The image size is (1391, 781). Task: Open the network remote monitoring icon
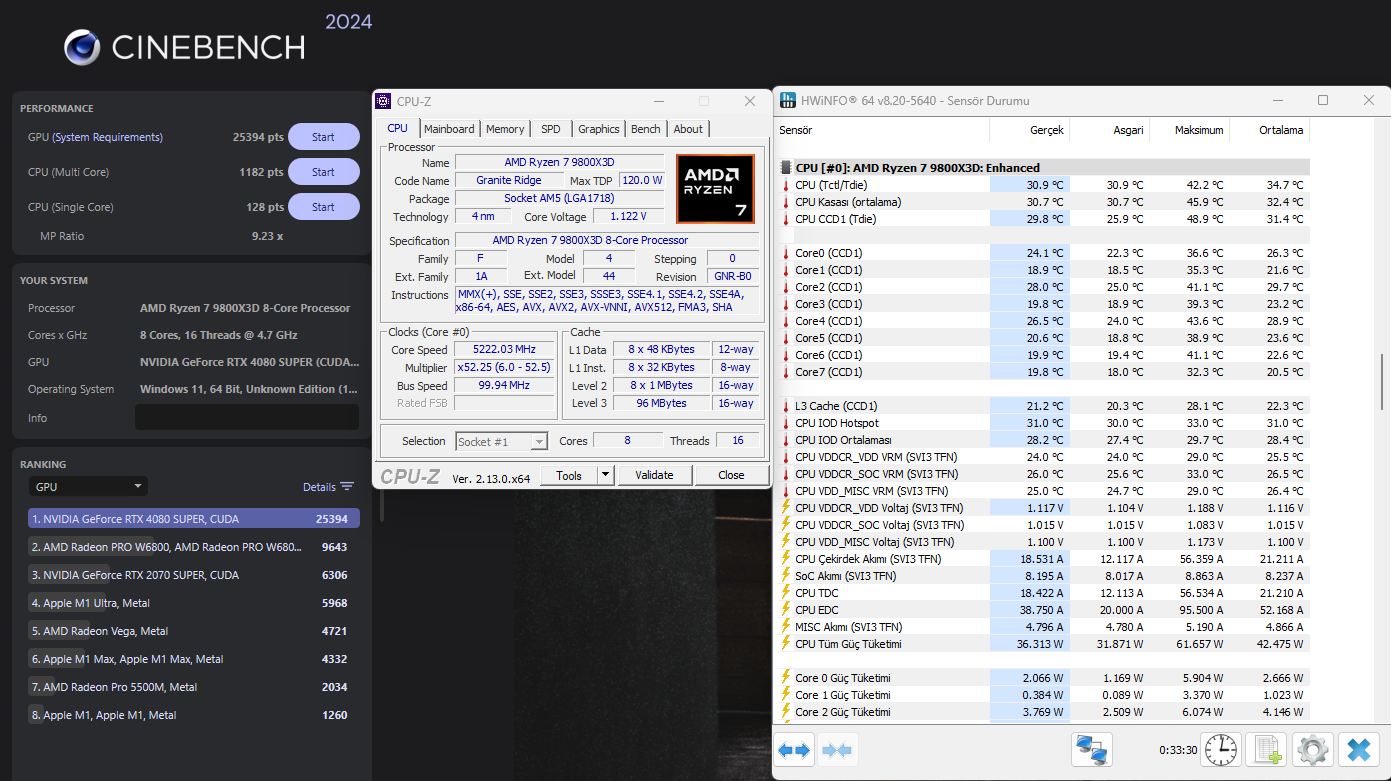click(1092, 750)
